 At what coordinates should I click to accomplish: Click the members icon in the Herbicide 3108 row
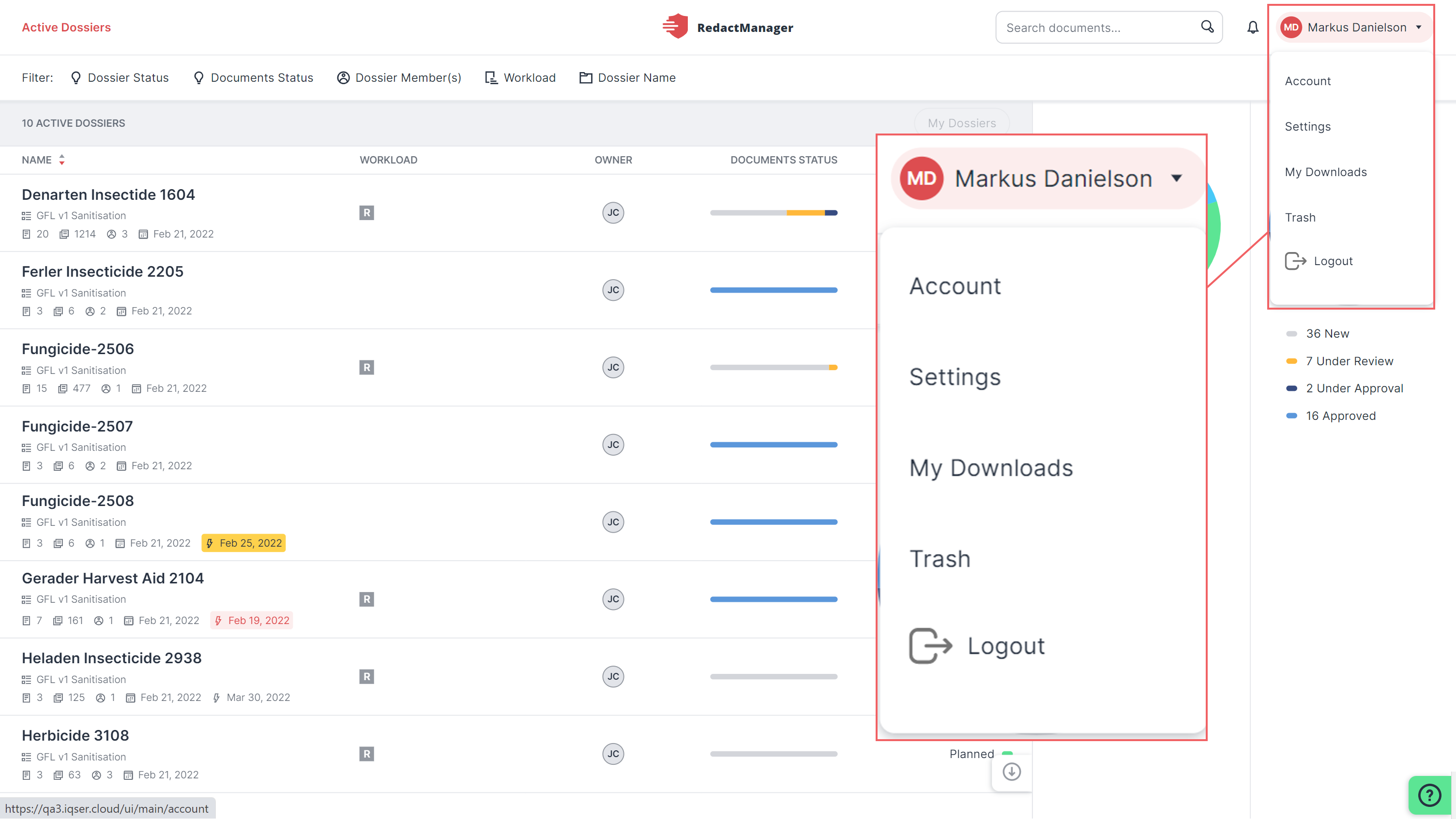(x=97, y=775)
